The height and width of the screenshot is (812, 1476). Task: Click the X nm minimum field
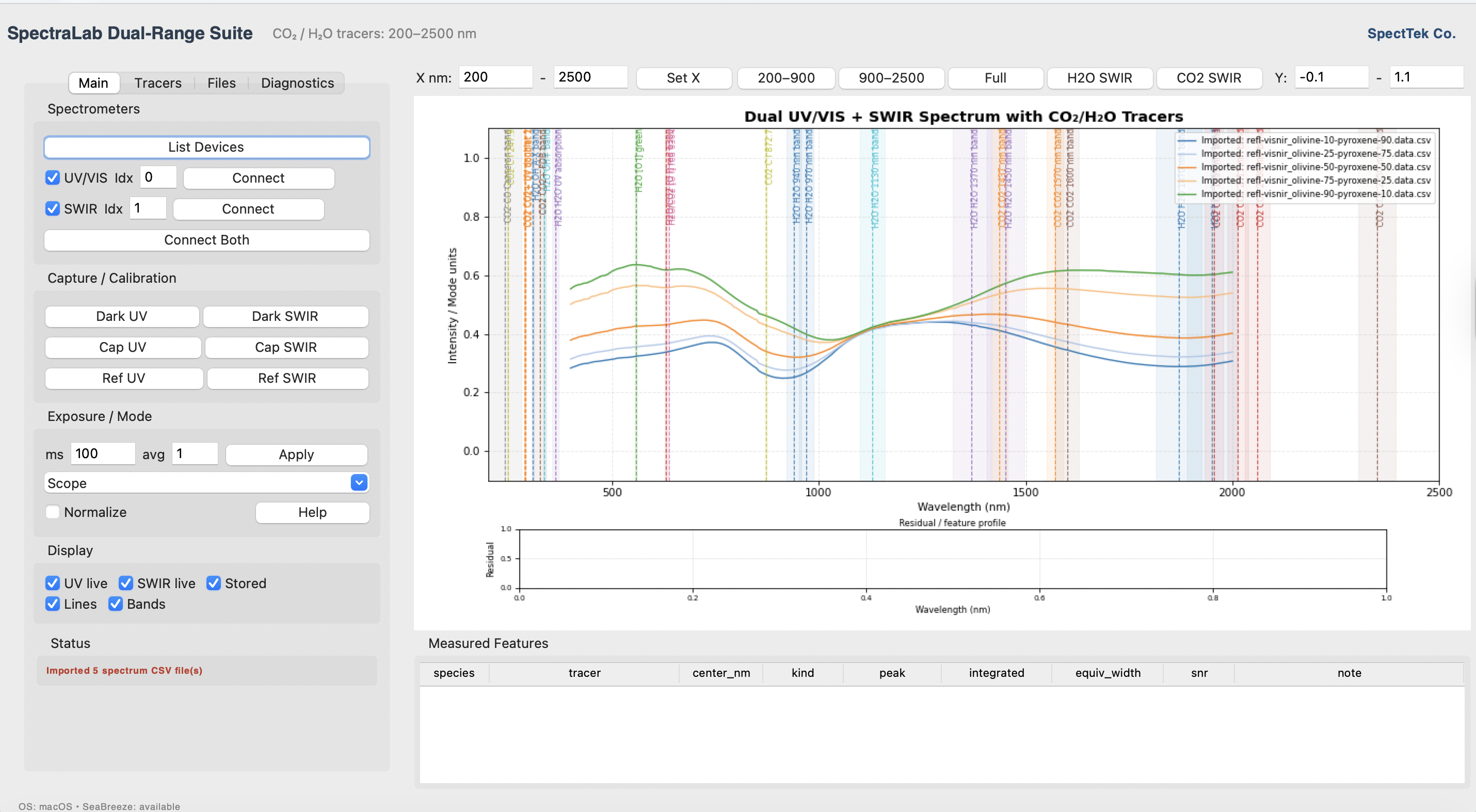[x=495, y=77]
